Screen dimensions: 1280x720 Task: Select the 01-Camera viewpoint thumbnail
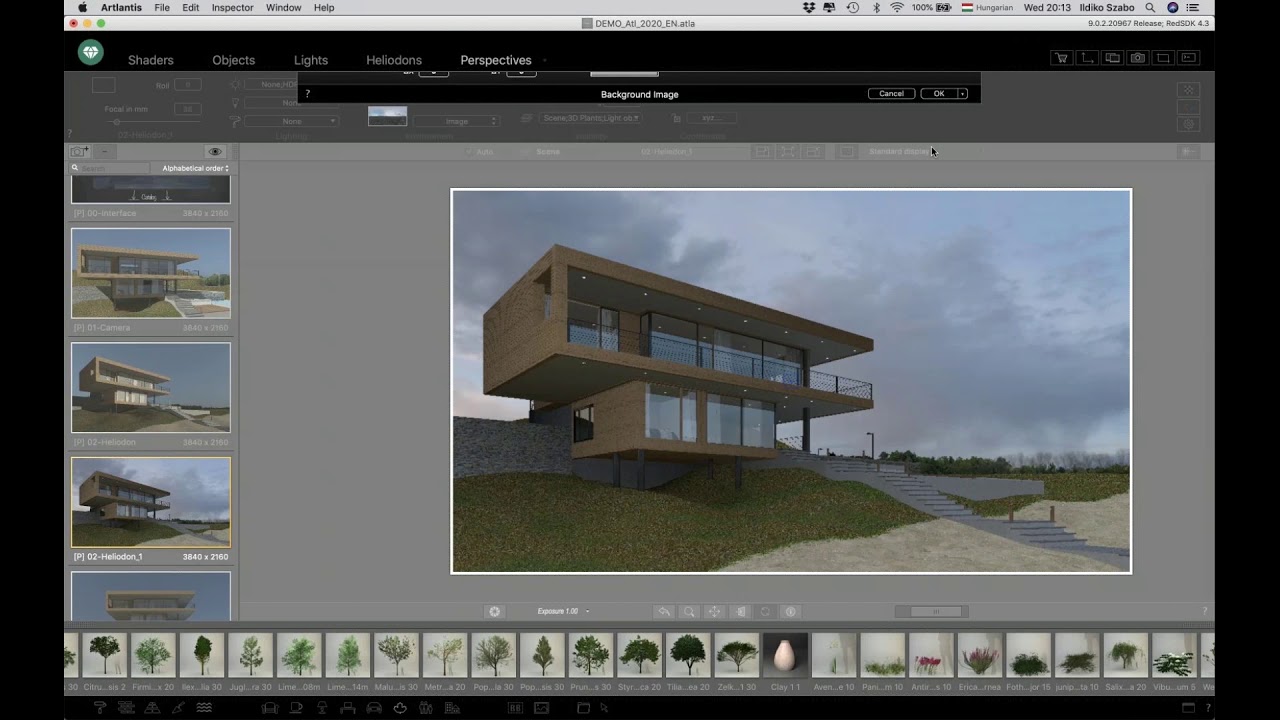[x=151, y=273]
